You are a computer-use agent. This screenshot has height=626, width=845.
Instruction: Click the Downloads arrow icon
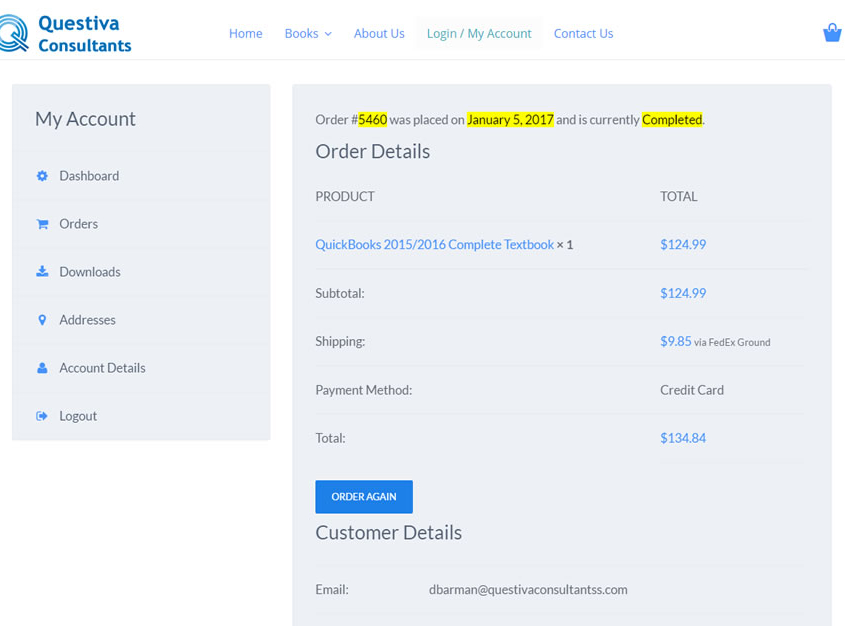pyautogui.click(x=42, y=272)
